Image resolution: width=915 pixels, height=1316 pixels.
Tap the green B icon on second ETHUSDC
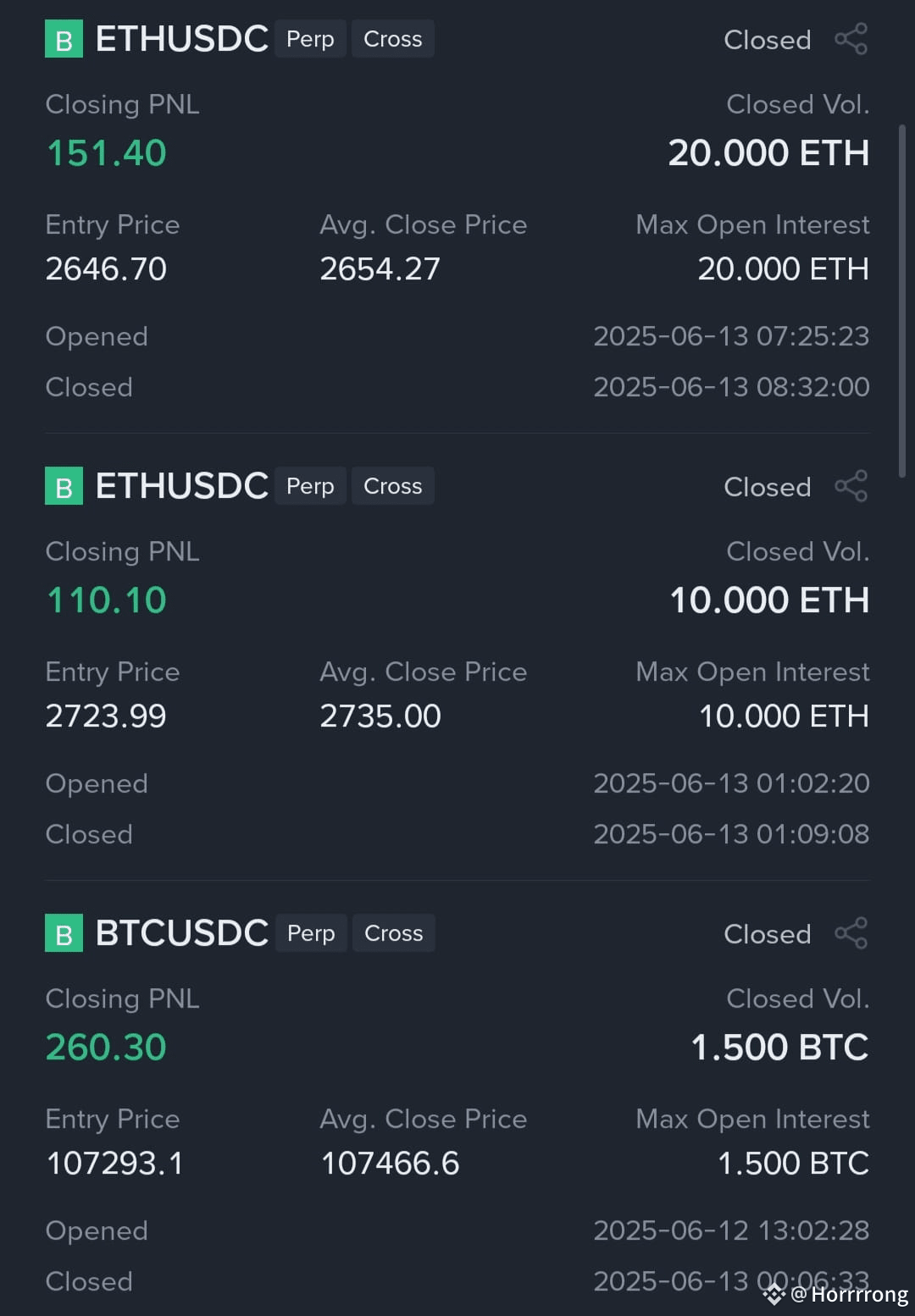64,486
